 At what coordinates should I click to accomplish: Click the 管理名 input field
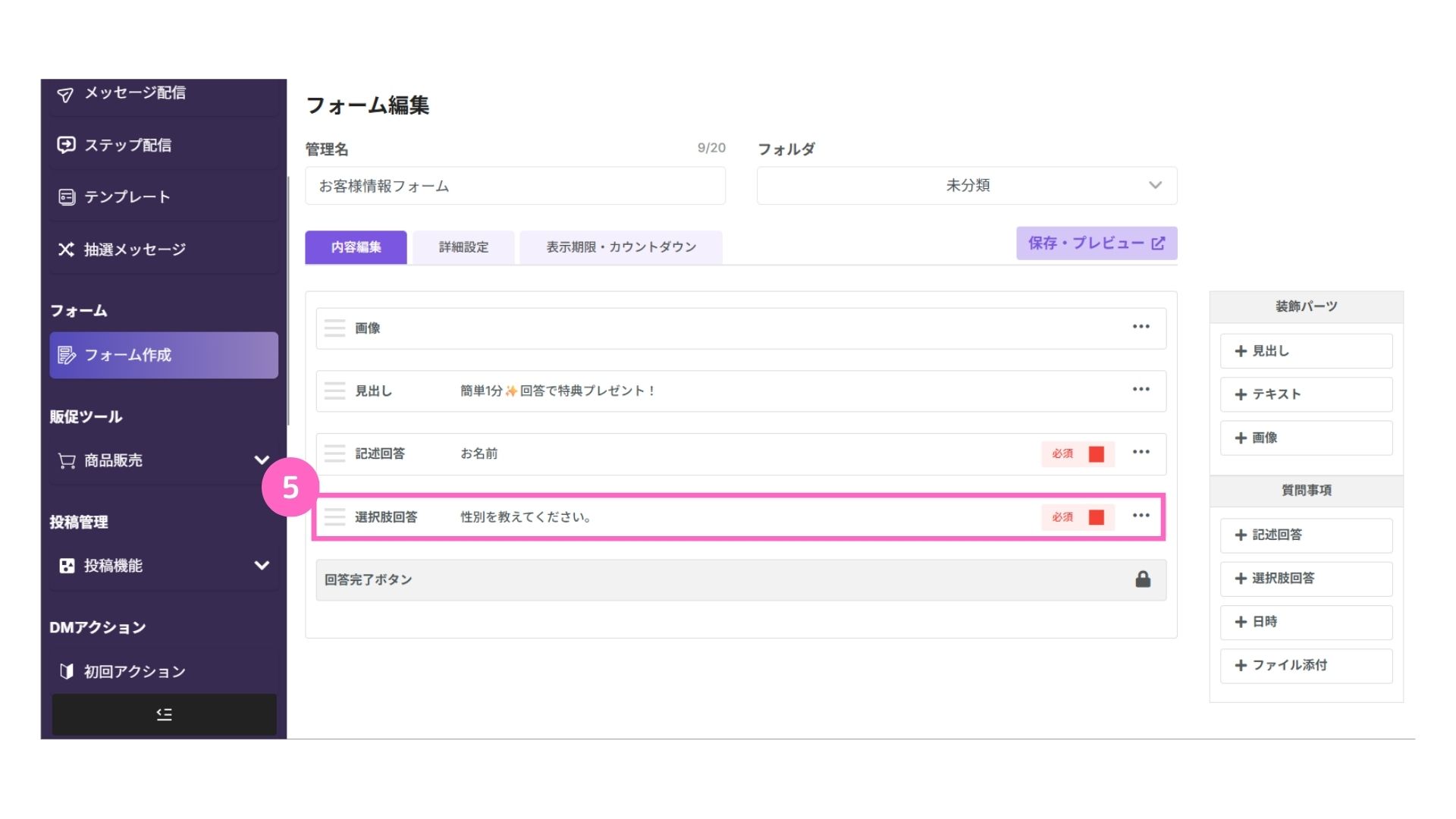coord(515,186)
